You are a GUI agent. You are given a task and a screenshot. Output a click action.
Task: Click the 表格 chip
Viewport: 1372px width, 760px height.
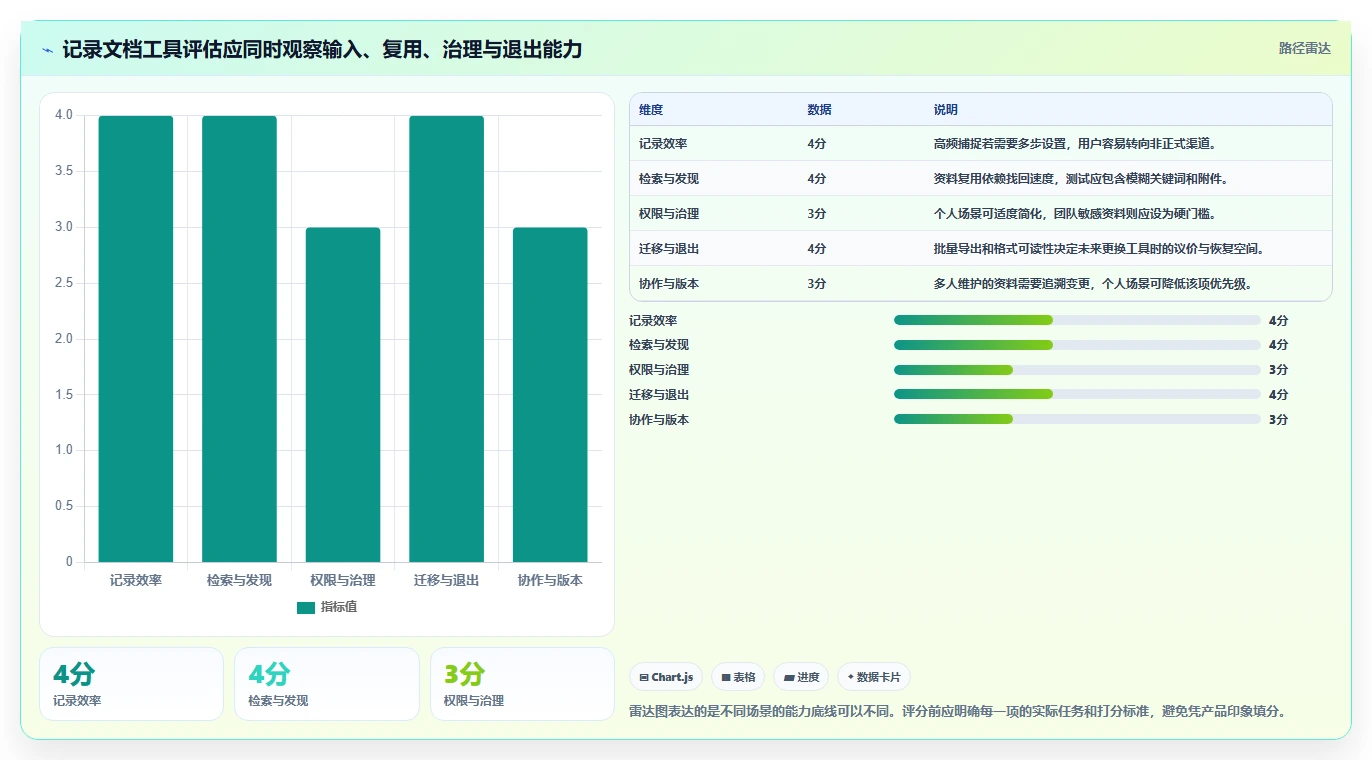coord(738,677)
